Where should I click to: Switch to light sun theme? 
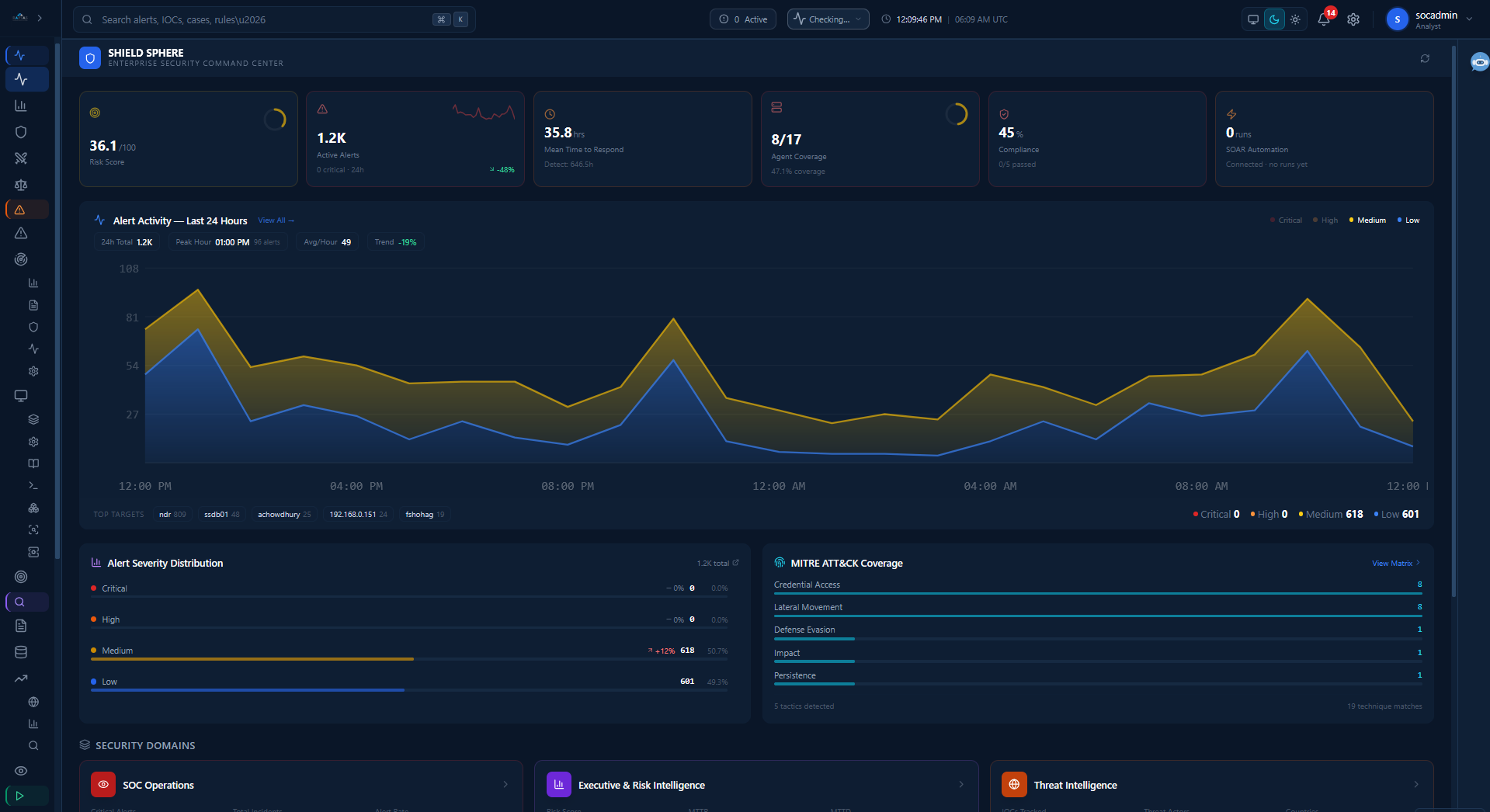tap(1295, 19)
